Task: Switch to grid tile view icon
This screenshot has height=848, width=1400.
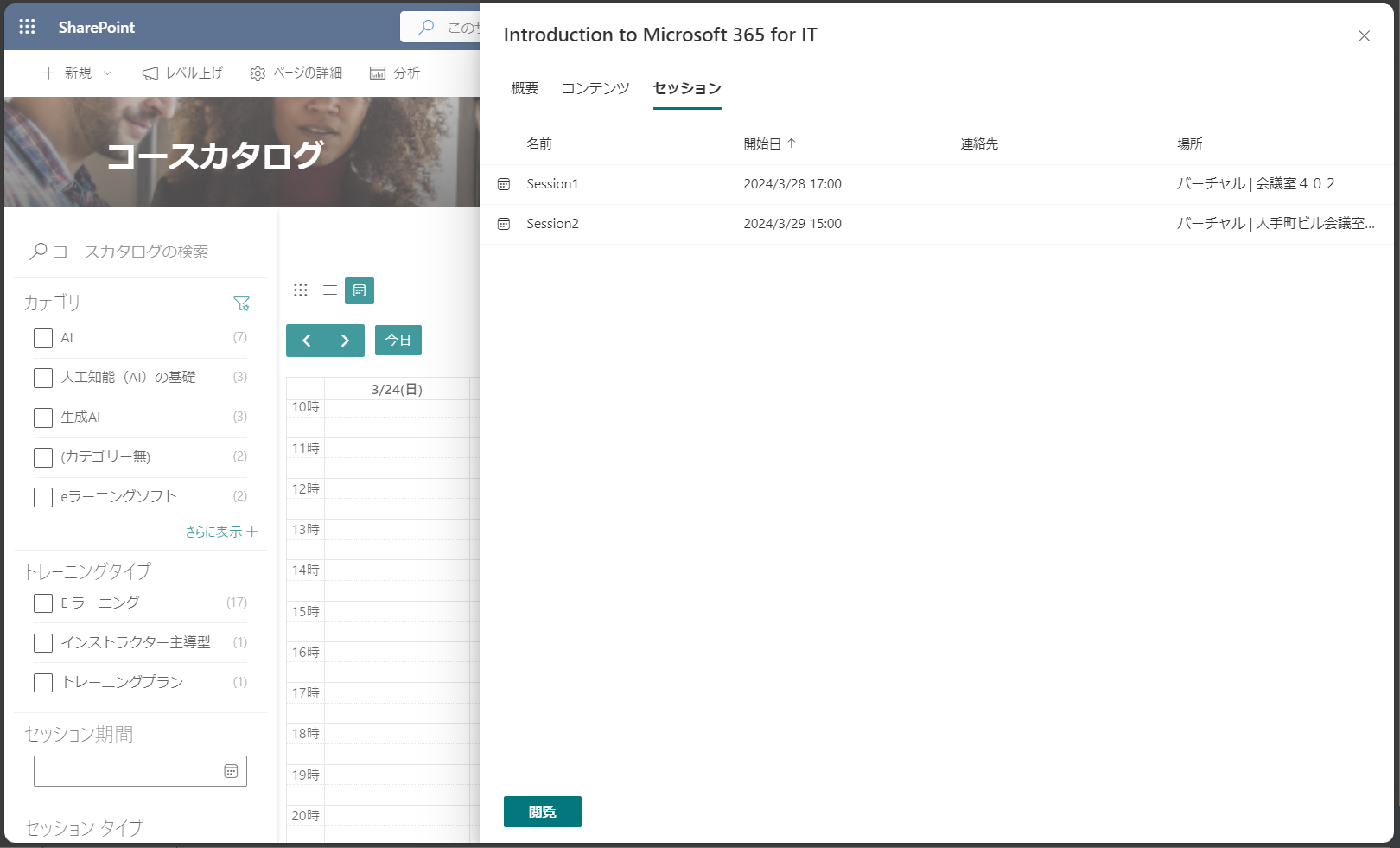Action: point(300,290)
